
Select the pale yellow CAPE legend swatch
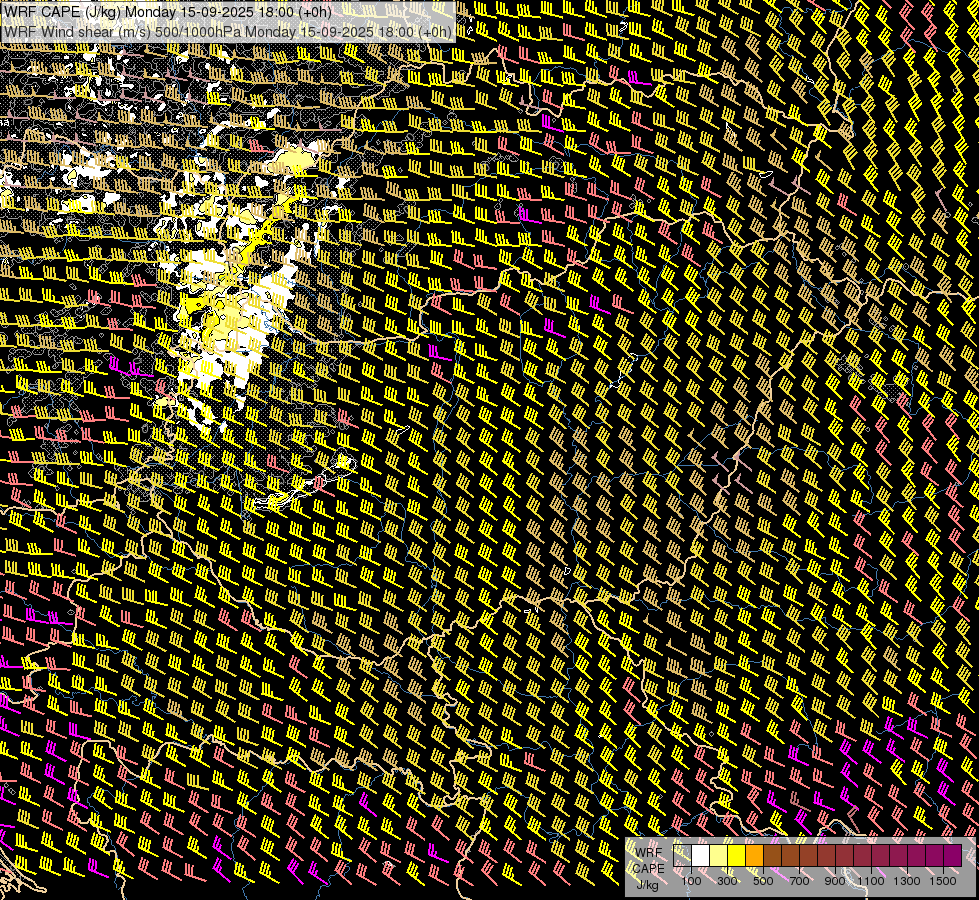tap(719, 855)
